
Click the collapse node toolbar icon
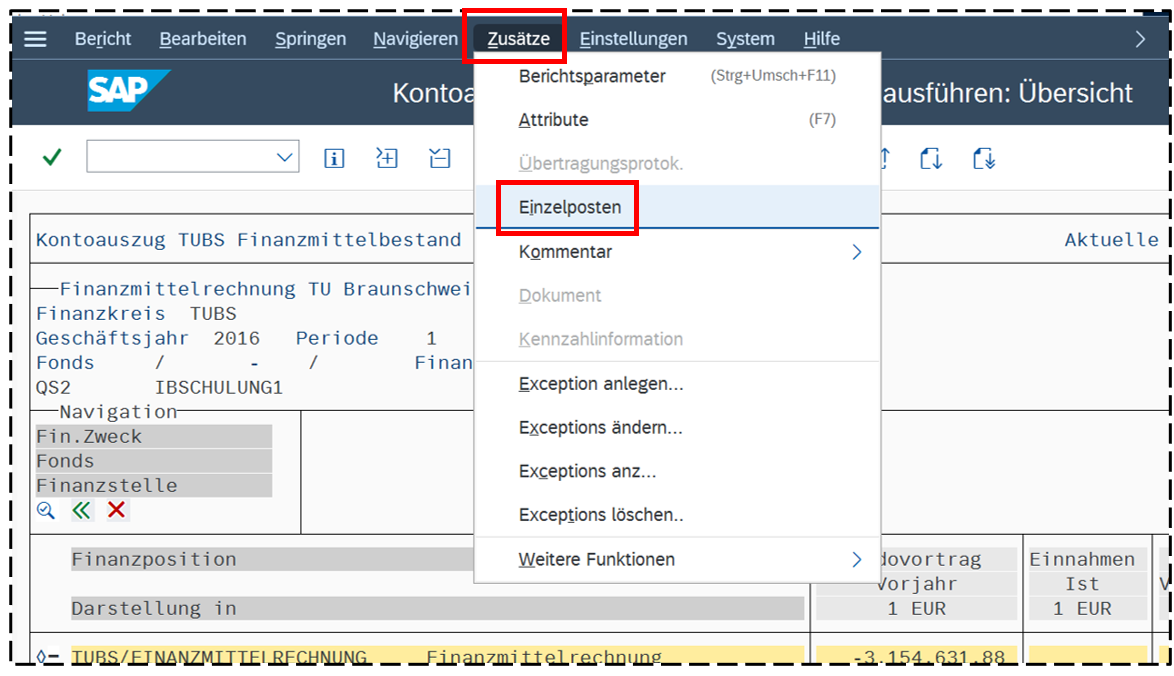(439, 158)
